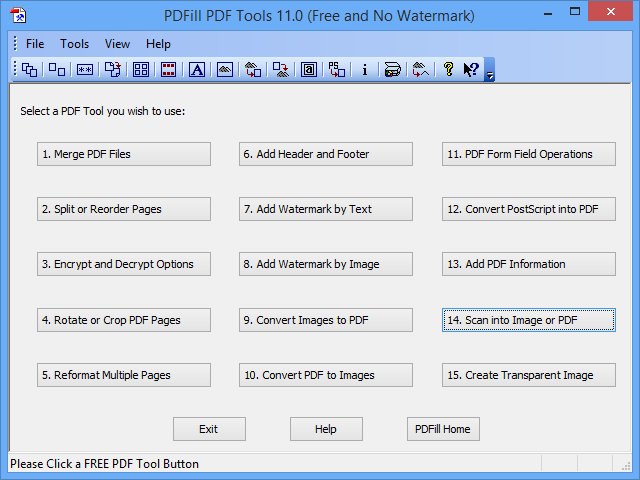Viewport: 640px width, 480px height.
Task: Open the Help menu
Action: pos(158,44)
